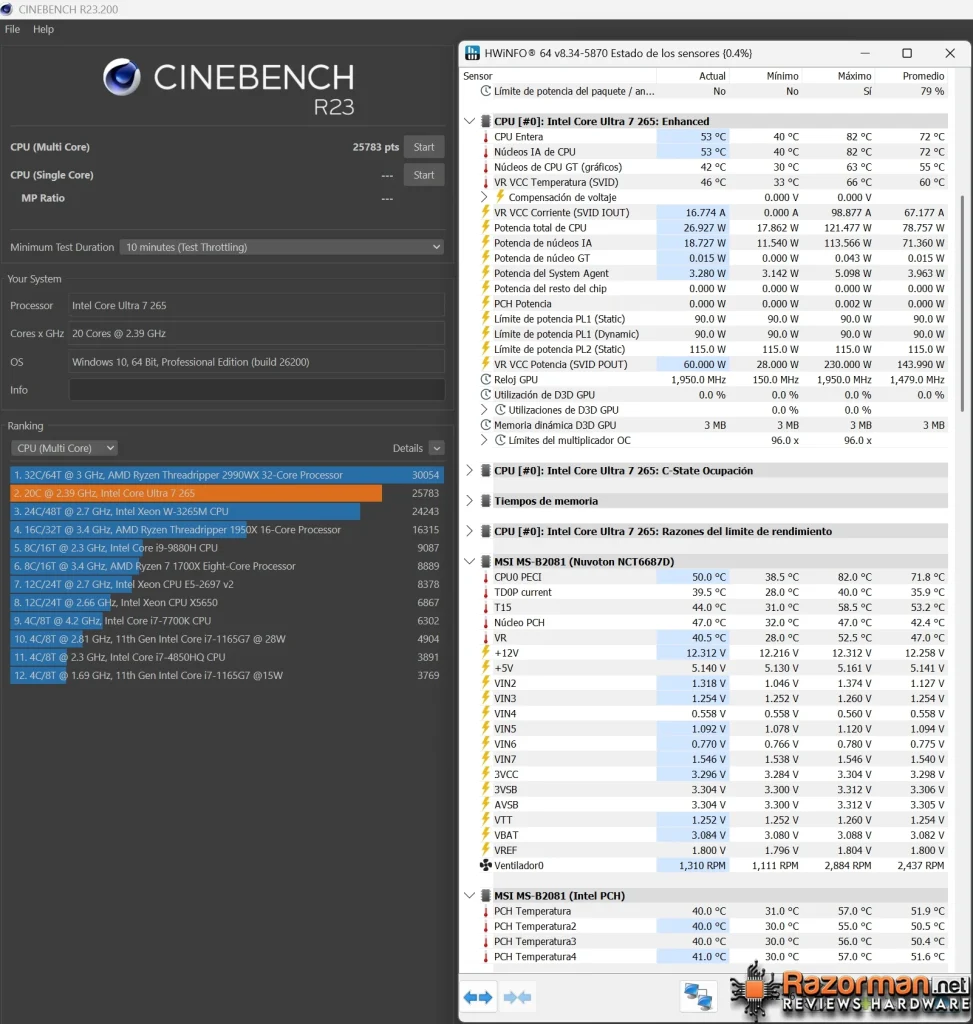The width and height of the screenshot is (973, 1024).
Task: Open the File menu in Cinebench
Action: [12, 29]
